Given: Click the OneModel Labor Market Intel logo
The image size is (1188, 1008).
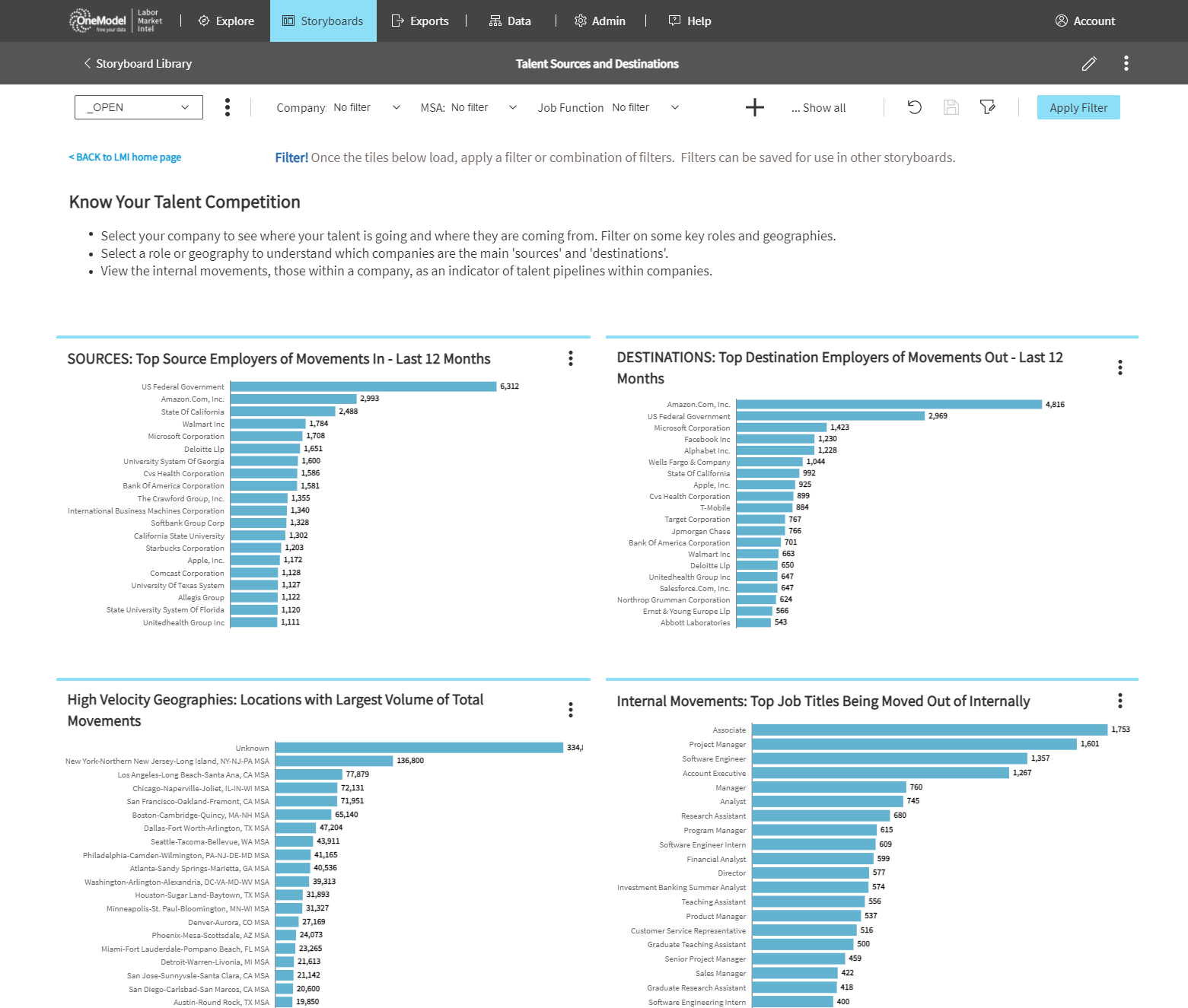Looking at the screenshot, I should pos(116,21).
